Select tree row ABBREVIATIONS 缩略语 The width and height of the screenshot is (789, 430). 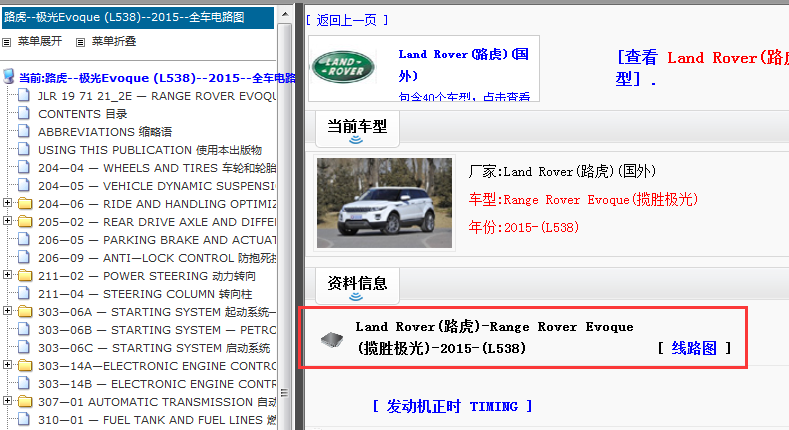click(105, 132)
